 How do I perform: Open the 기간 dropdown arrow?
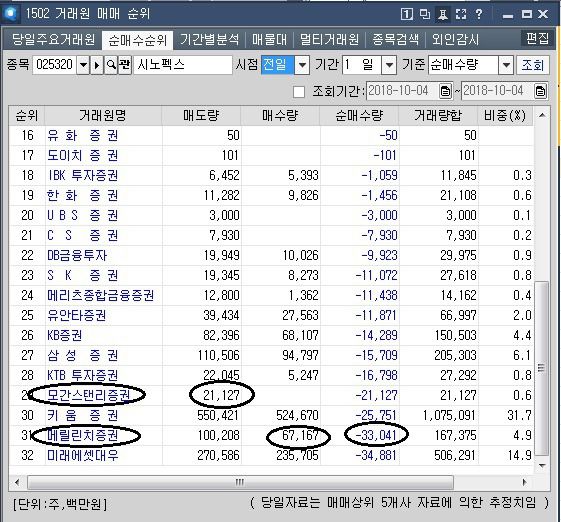point(389,65)
